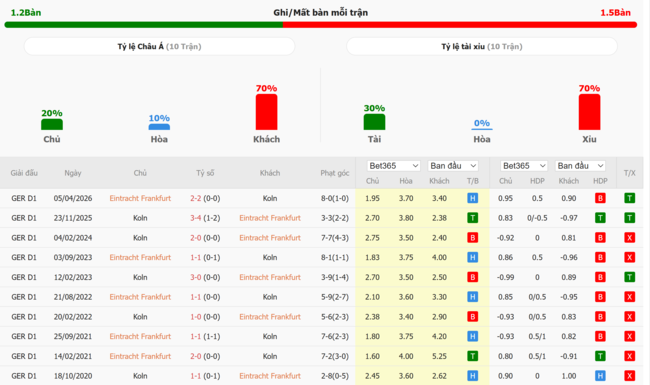Click red B handicap badge in 05/04/2026 row
Image resolution: width=650 pixels, height=385 pixels.
[x=600, y=198]
